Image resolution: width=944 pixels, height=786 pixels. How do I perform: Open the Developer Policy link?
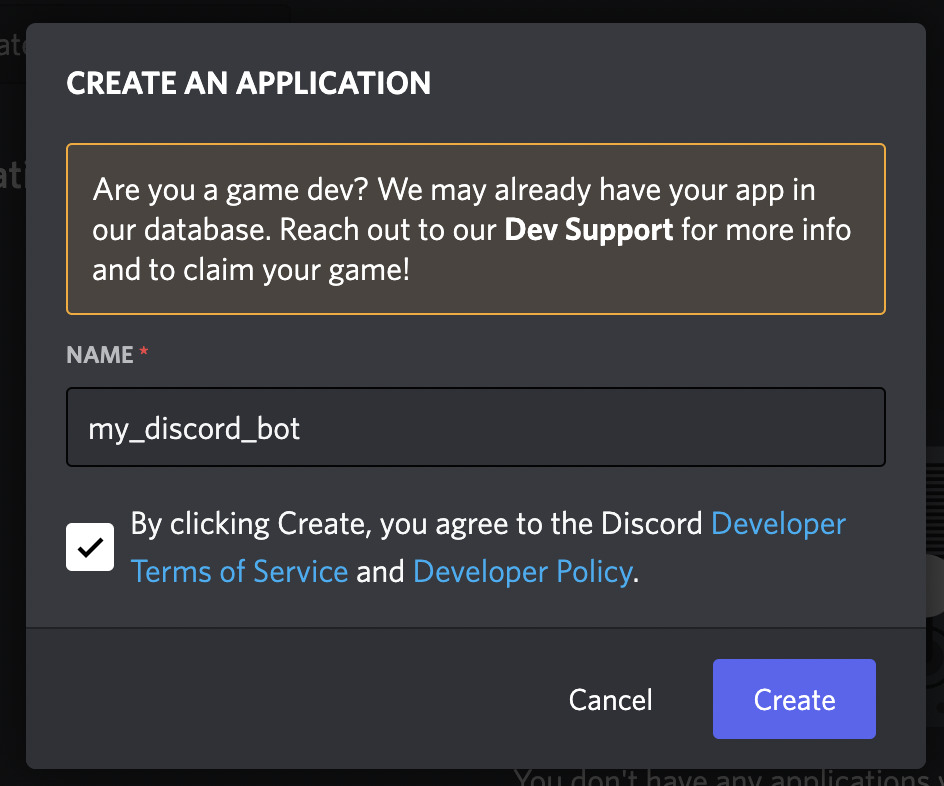tap(522, 571)
